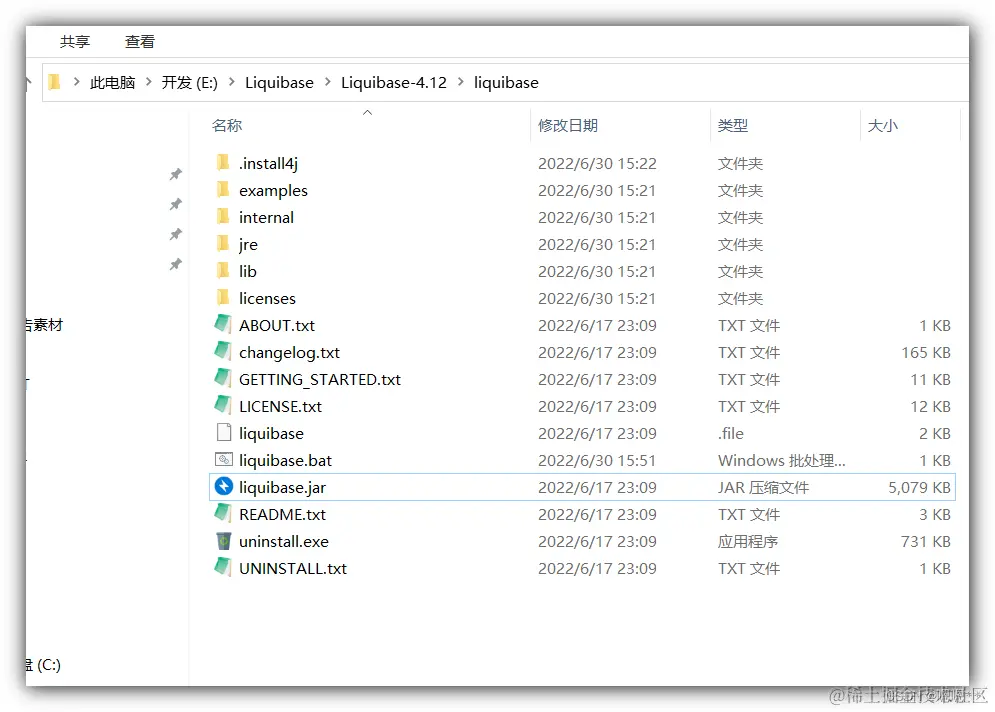Sort by 大小 column header
995x712 pixels.
pos(883,126)
